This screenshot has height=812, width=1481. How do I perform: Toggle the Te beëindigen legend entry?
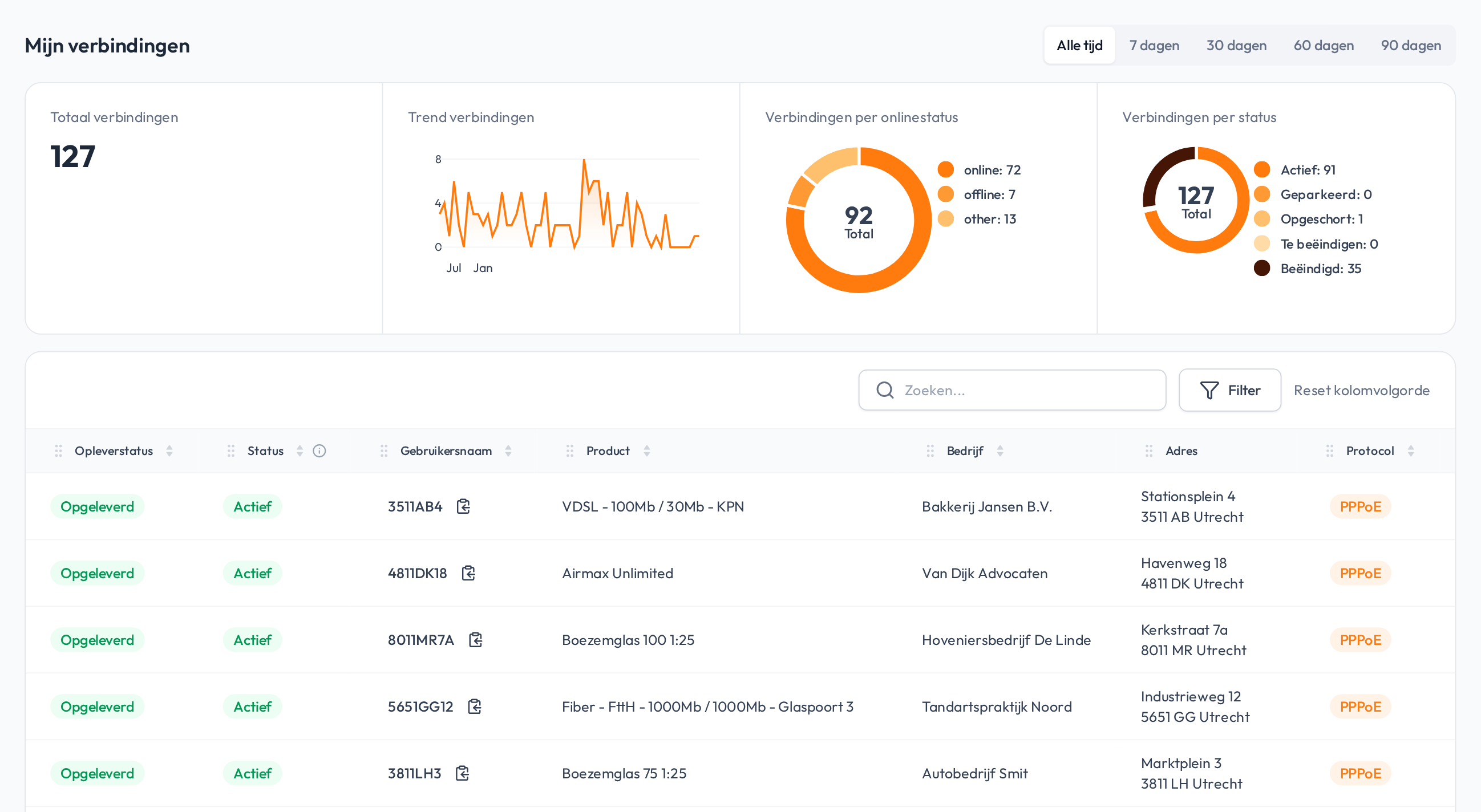tap(1316, 244)
